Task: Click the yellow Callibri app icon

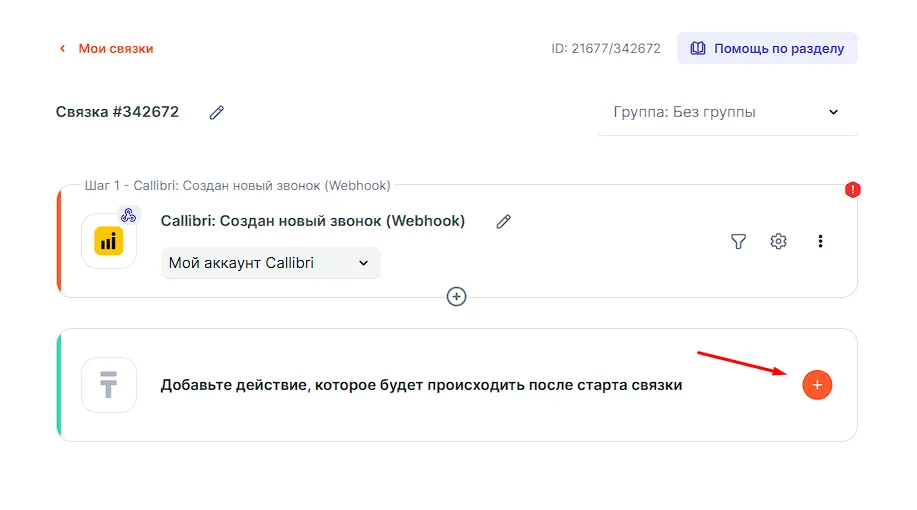Action: click(x=109, y=241)
